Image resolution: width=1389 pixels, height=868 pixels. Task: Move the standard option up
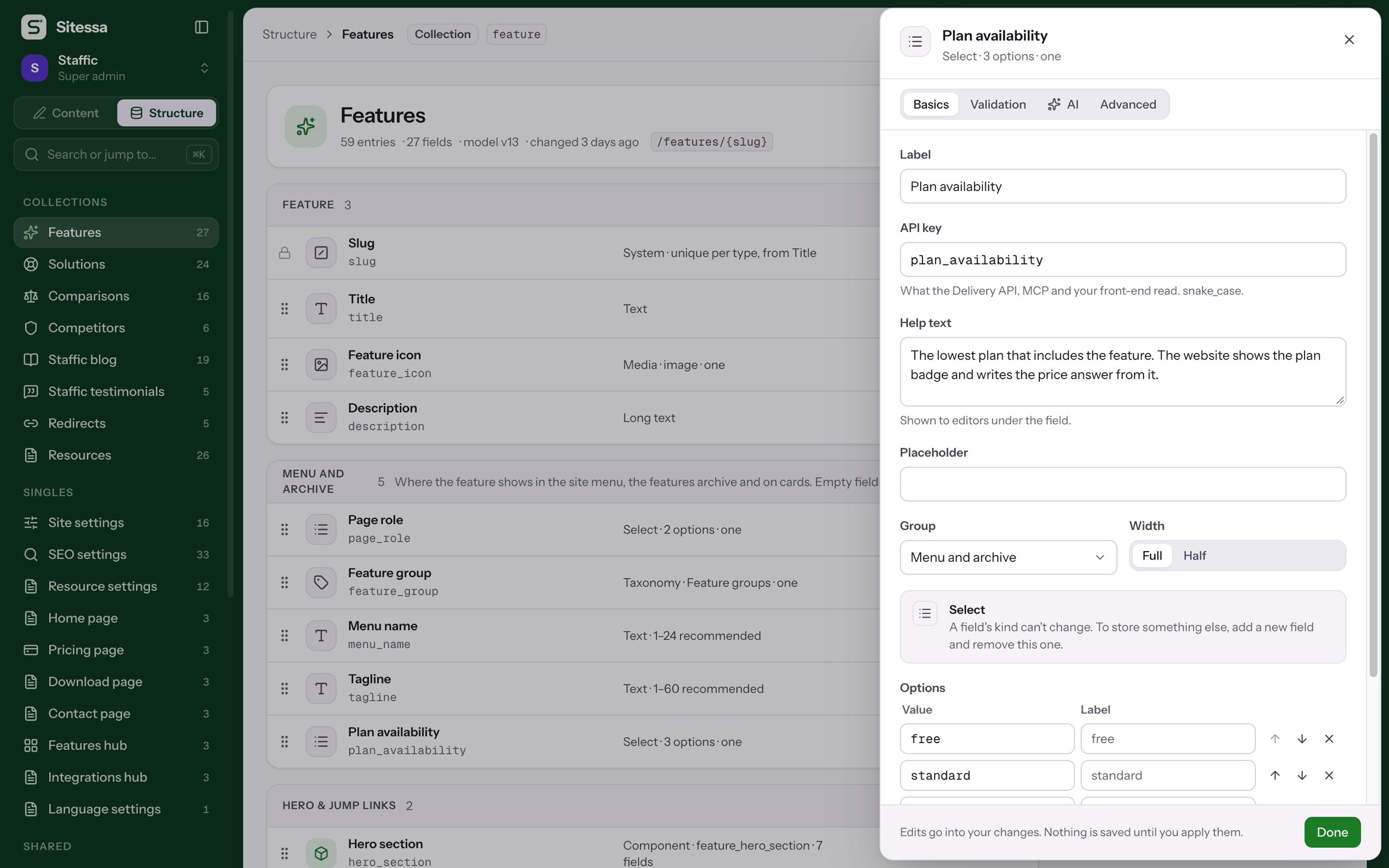tap(1275, 775)
